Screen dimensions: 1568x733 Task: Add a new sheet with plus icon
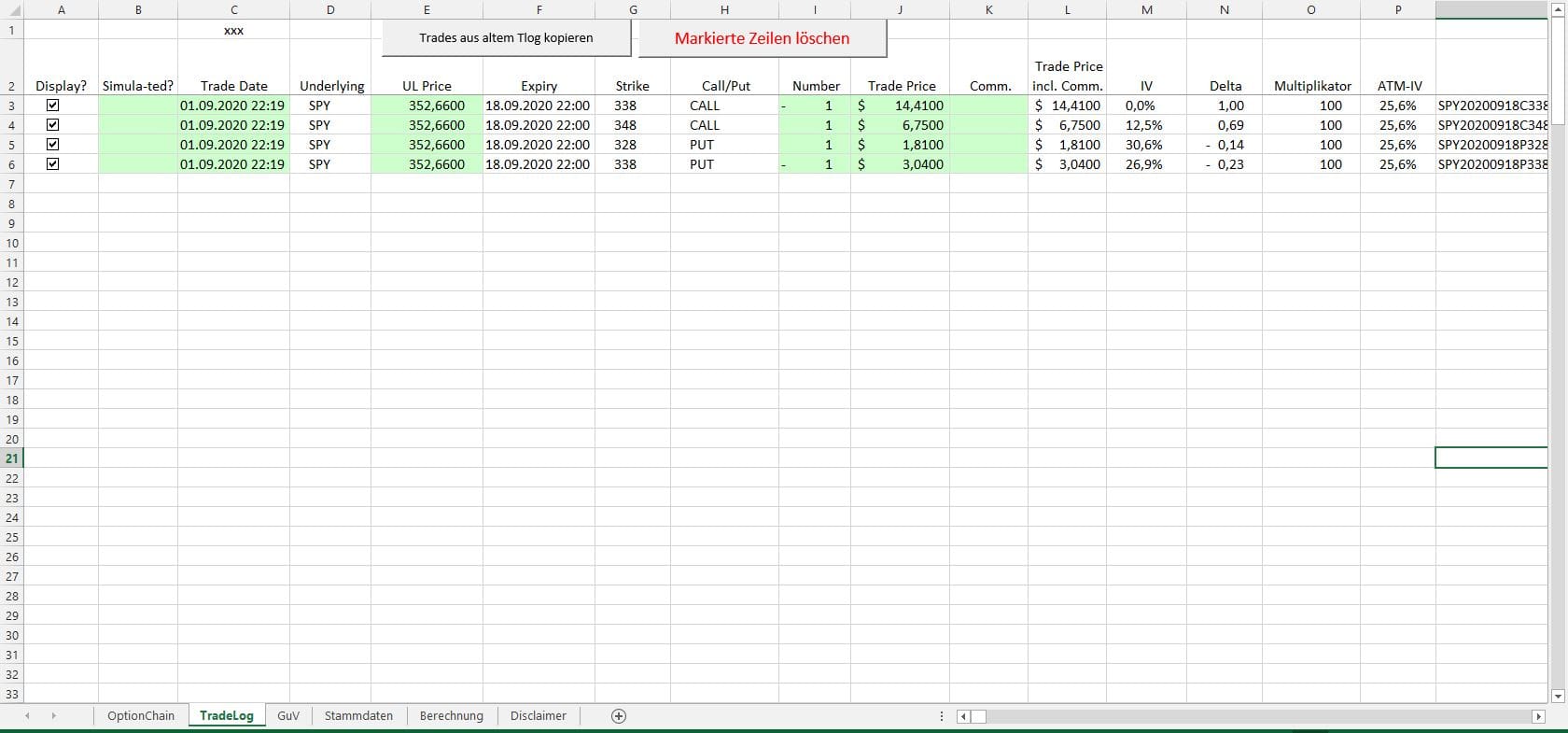click(x=618, y=716)
